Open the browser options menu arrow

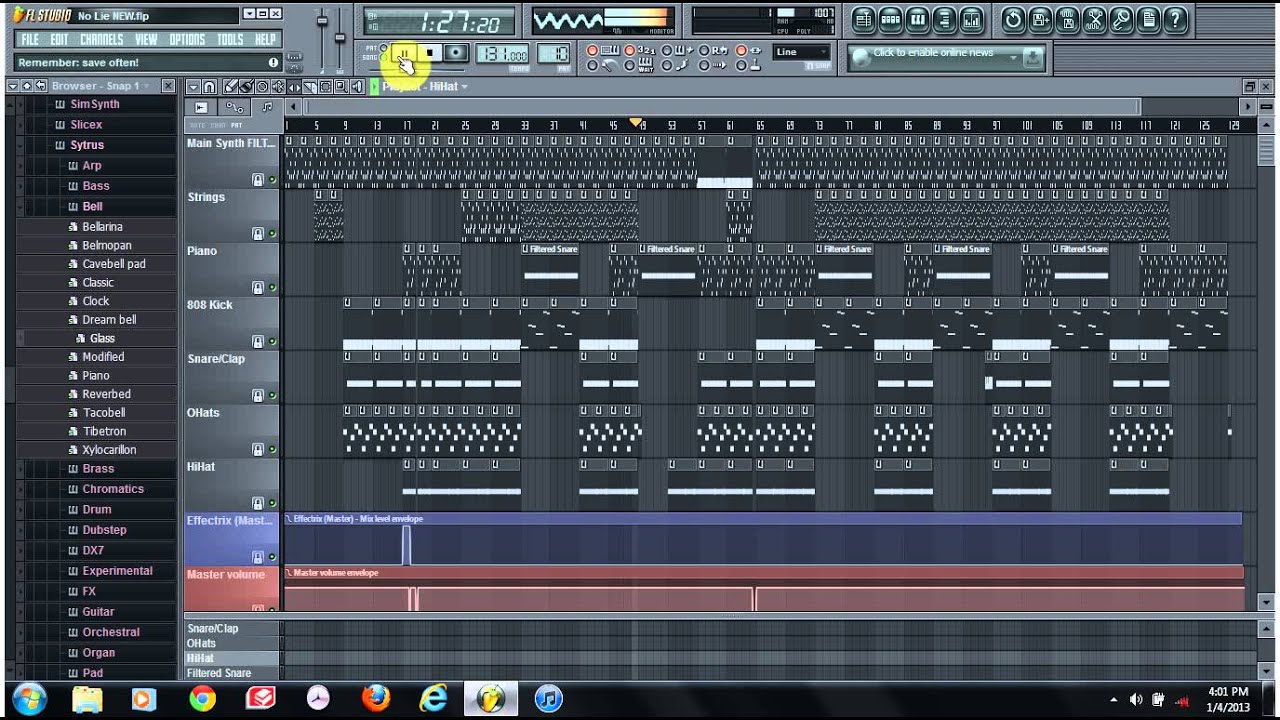(x=13, y=86)
